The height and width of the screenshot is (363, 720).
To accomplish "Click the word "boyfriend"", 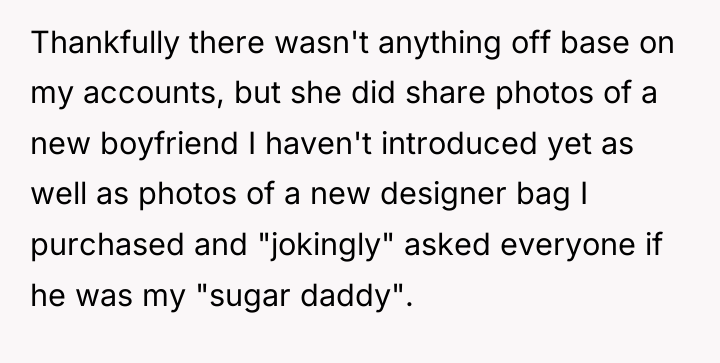I will [x=169, y=144].
